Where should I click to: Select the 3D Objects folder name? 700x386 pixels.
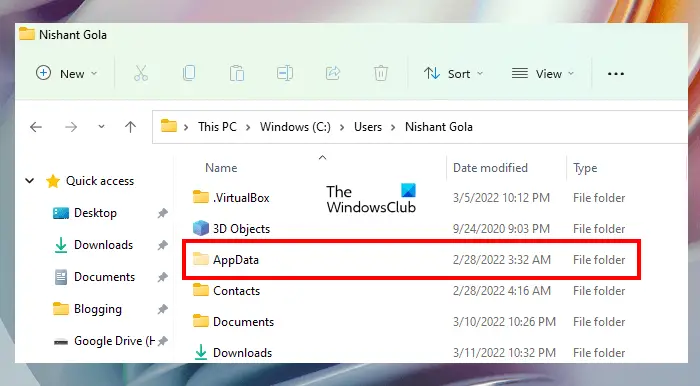(x=242, y=228)
